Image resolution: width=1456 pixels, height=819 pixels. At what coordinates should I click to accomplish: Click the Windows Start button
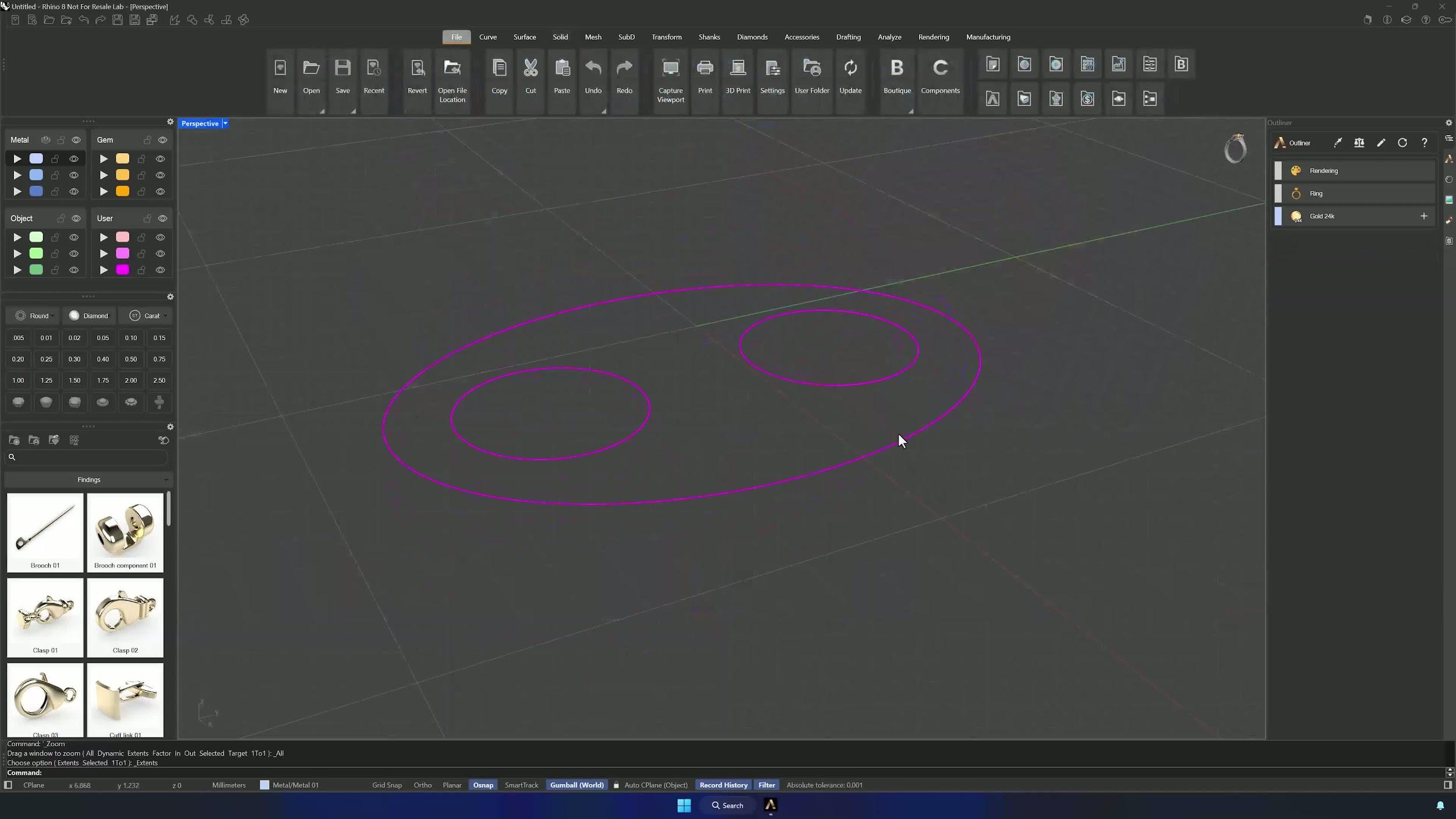[x=684, y=805]
